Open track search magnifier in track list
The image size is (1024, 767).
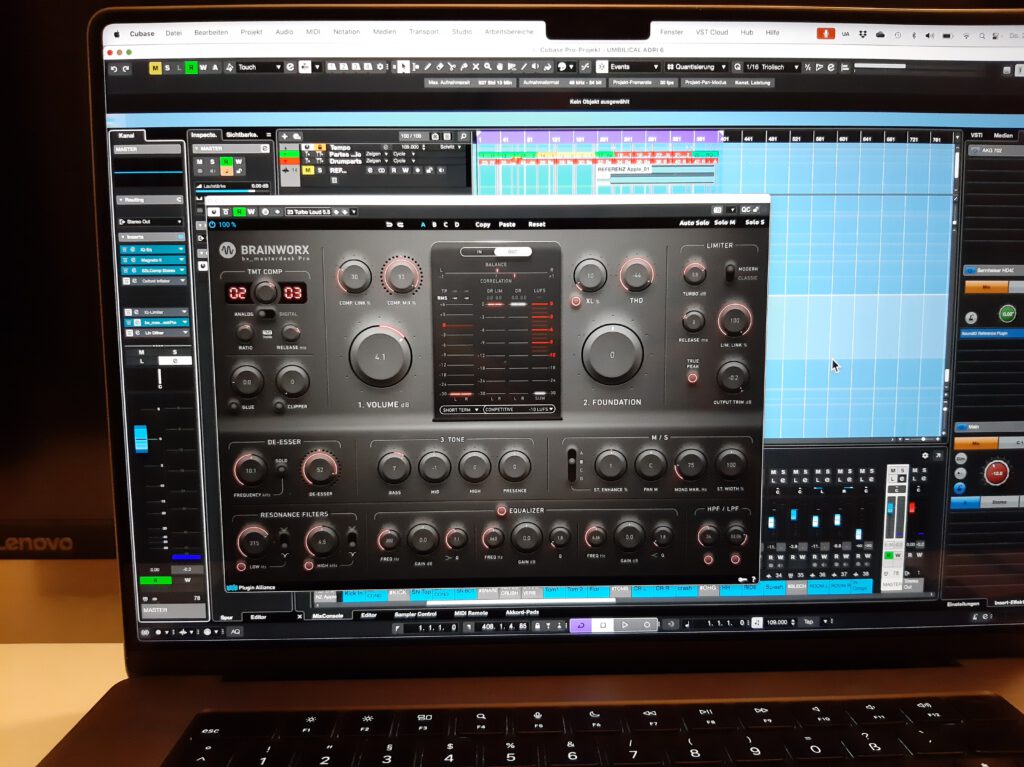coord(463,137)
